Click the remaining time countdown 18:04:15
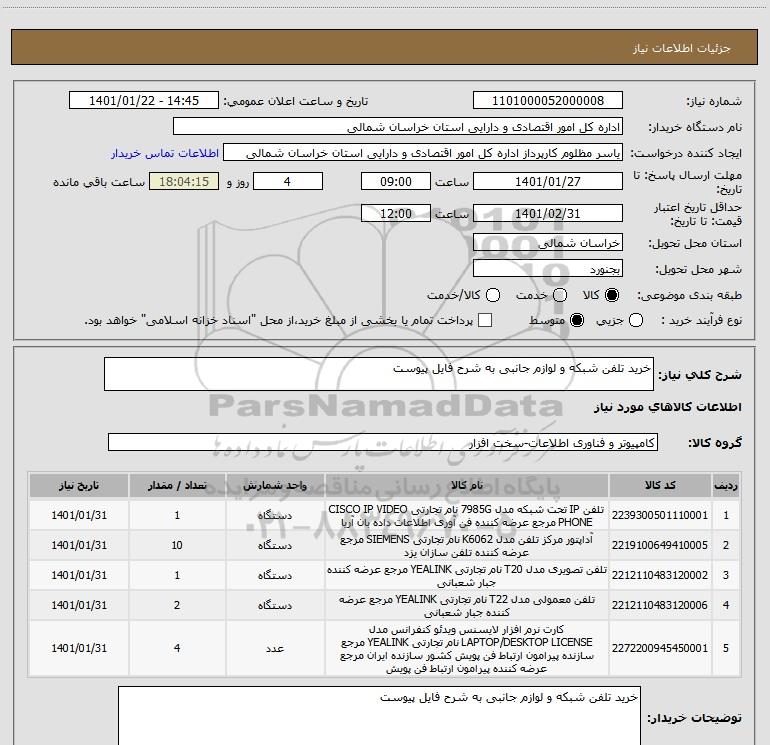 [x=184, y=181]
